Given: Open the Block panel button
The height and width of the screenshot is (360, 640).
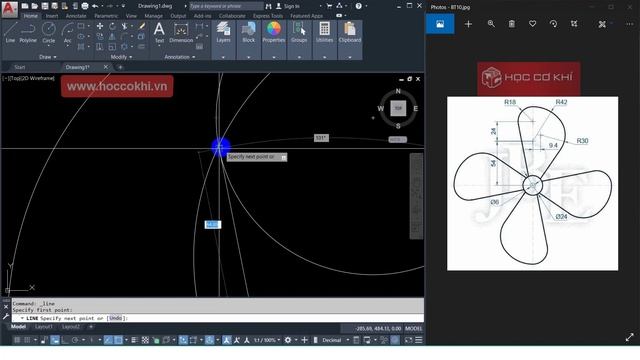Looking at the screenshot, I should [x=248, y=32].
